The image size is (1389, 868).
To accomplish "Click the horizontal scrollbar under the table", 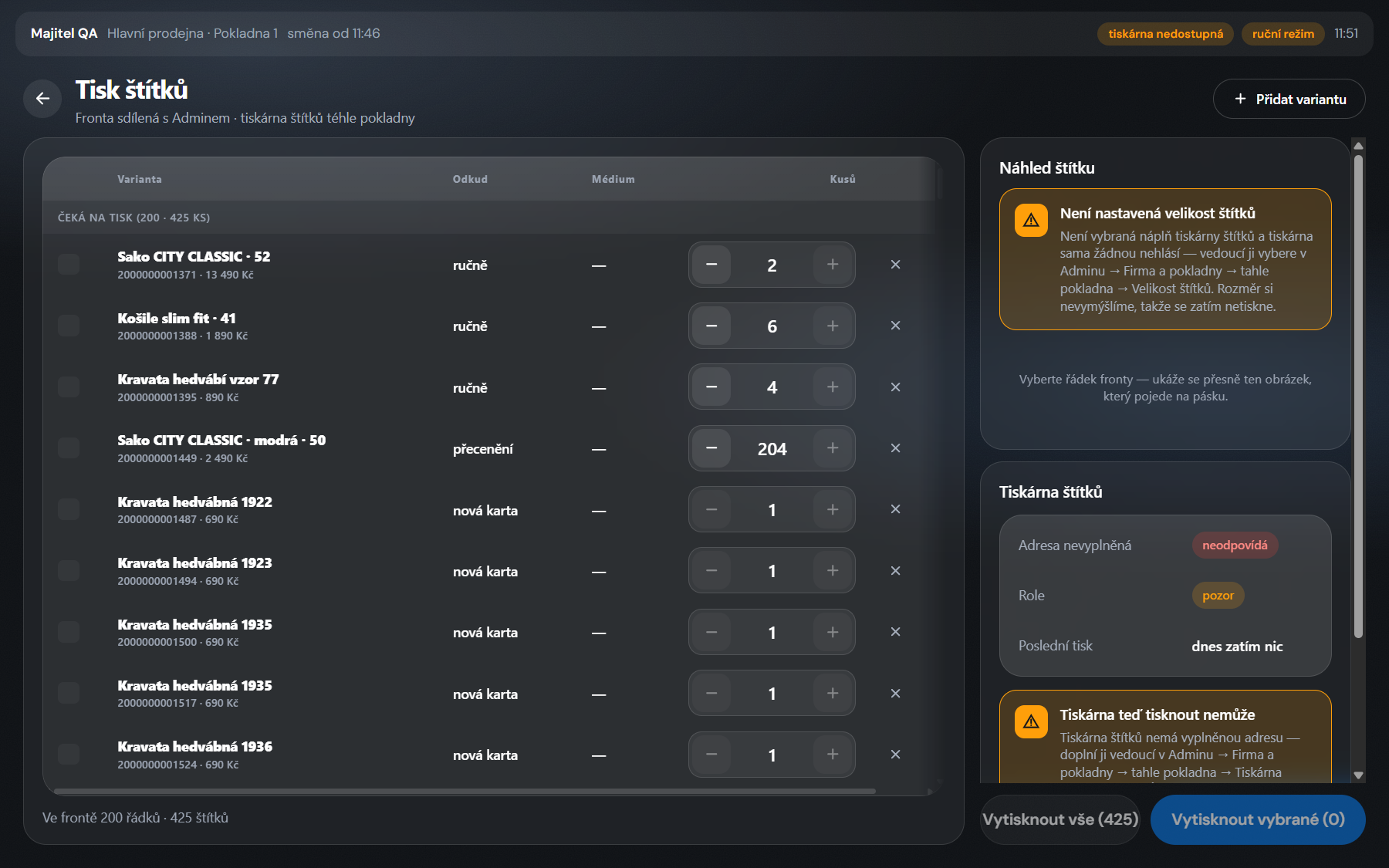I will pos(465,791).
